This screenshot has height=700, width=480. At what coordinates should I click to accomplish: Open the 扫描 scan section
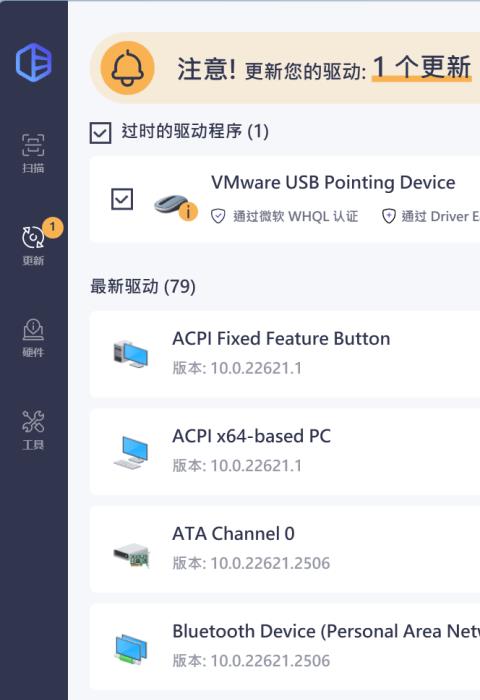coord(33,153)
